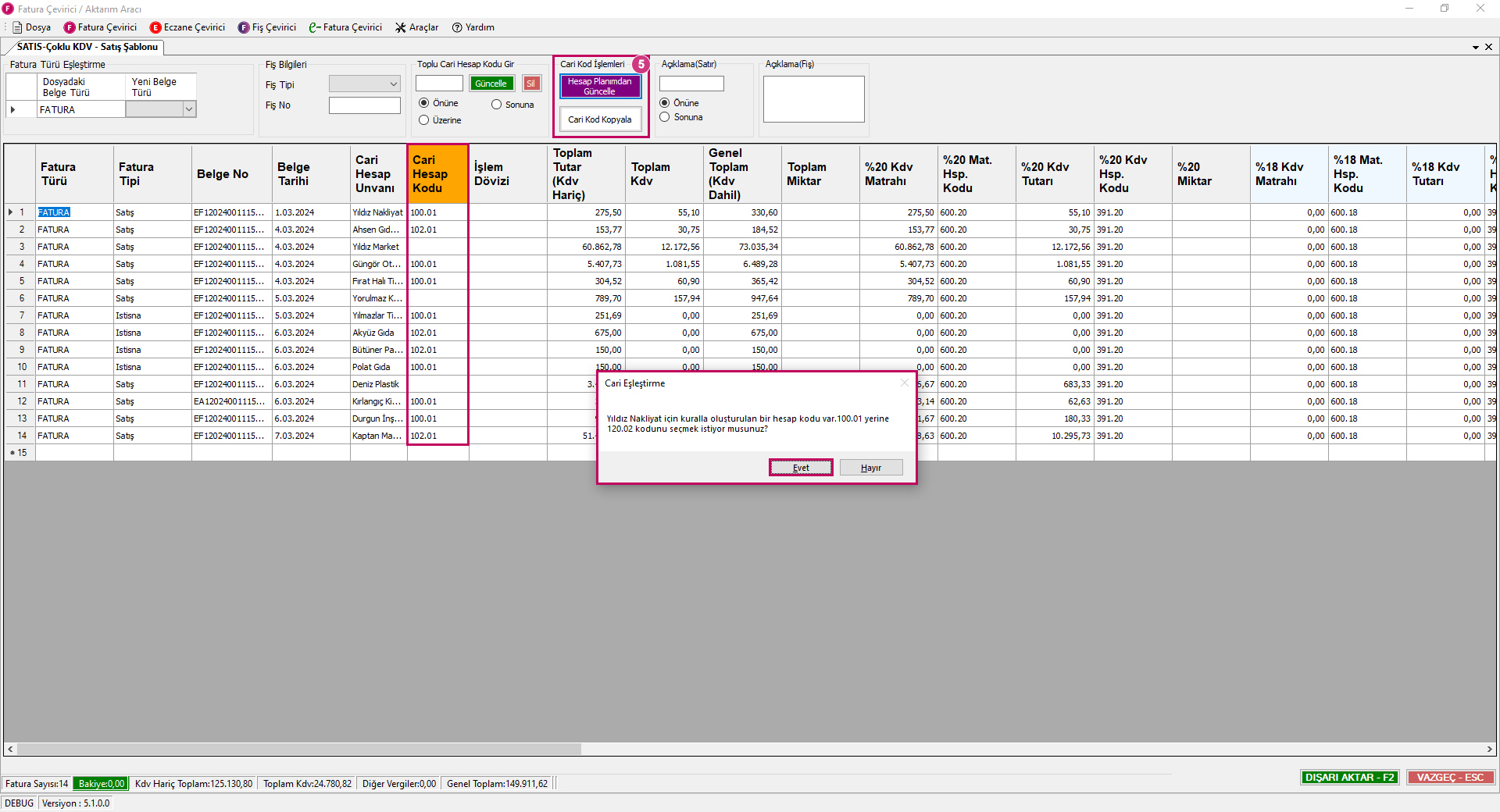This screenshot has height=812, width=1500.
Task: Click the 'Yıldız Market' cell
Action: coord(378,247)
